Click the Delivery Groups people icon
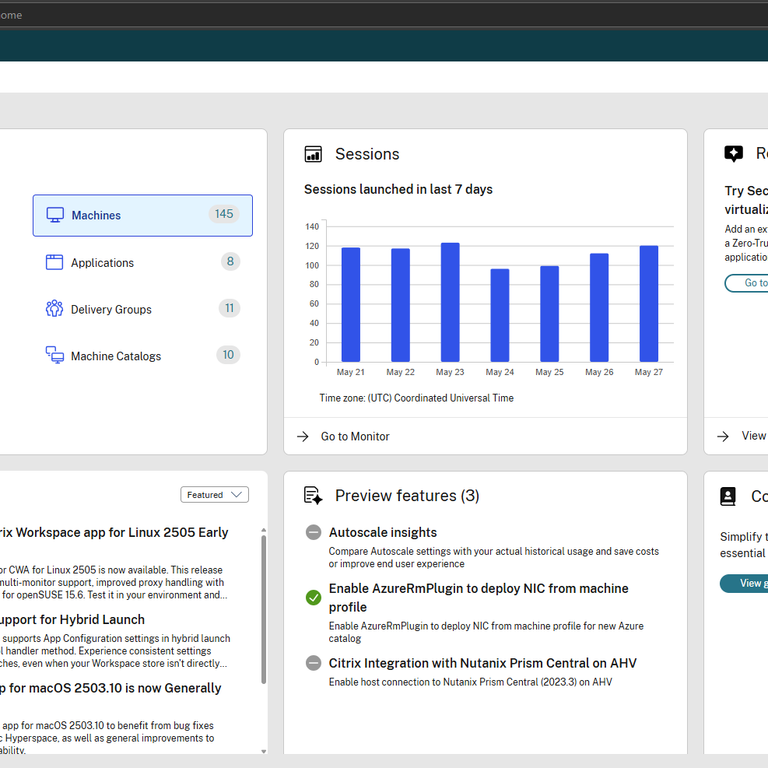Image resolution: width=768 pixels, height=768 pixels. [54, 309]
